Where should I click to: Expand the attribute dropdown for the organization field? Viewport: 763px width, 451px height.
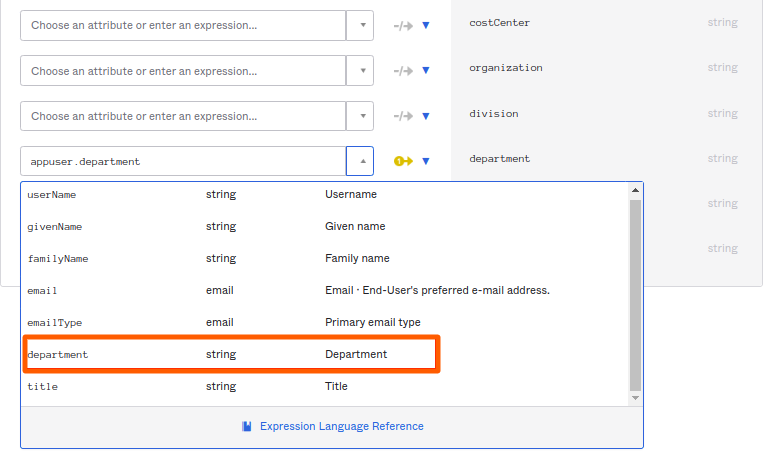click(361, 71)
